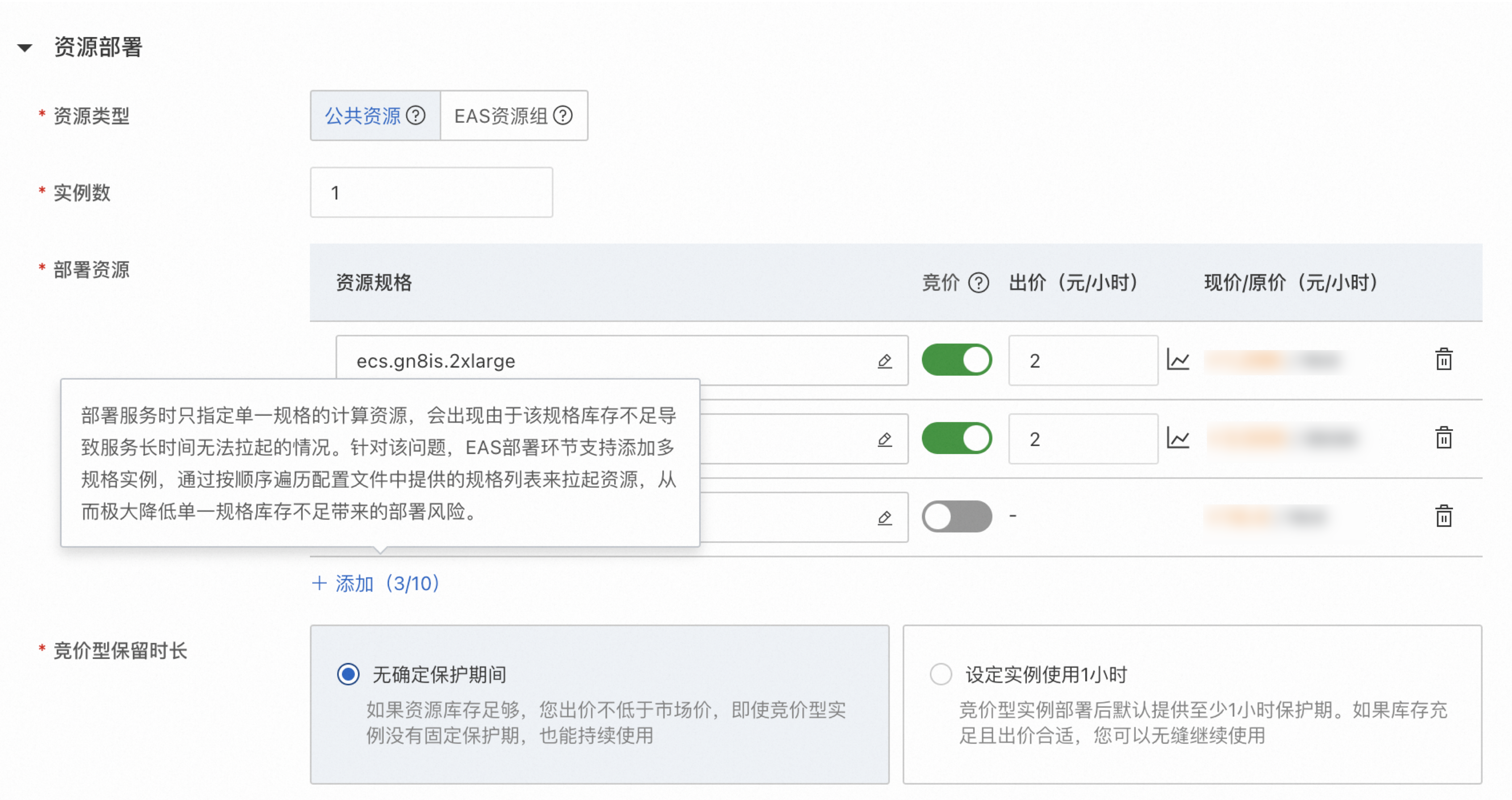Viewport: 1512px width, 800px height.
Task: Click the 添加 (3/10) link
Action: tap(376, 583)
